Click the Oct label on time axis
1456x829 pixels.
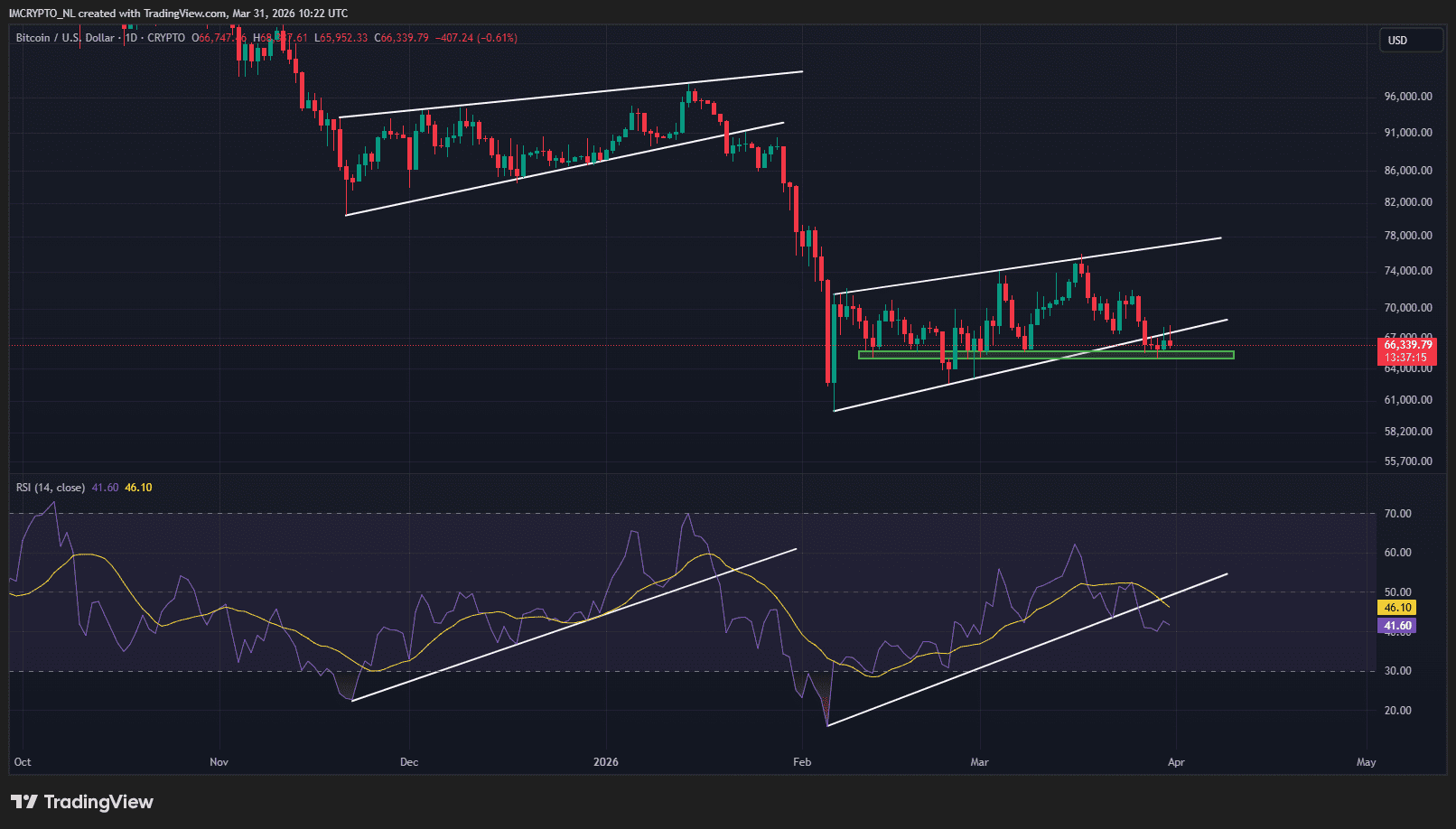pos(23,762)
